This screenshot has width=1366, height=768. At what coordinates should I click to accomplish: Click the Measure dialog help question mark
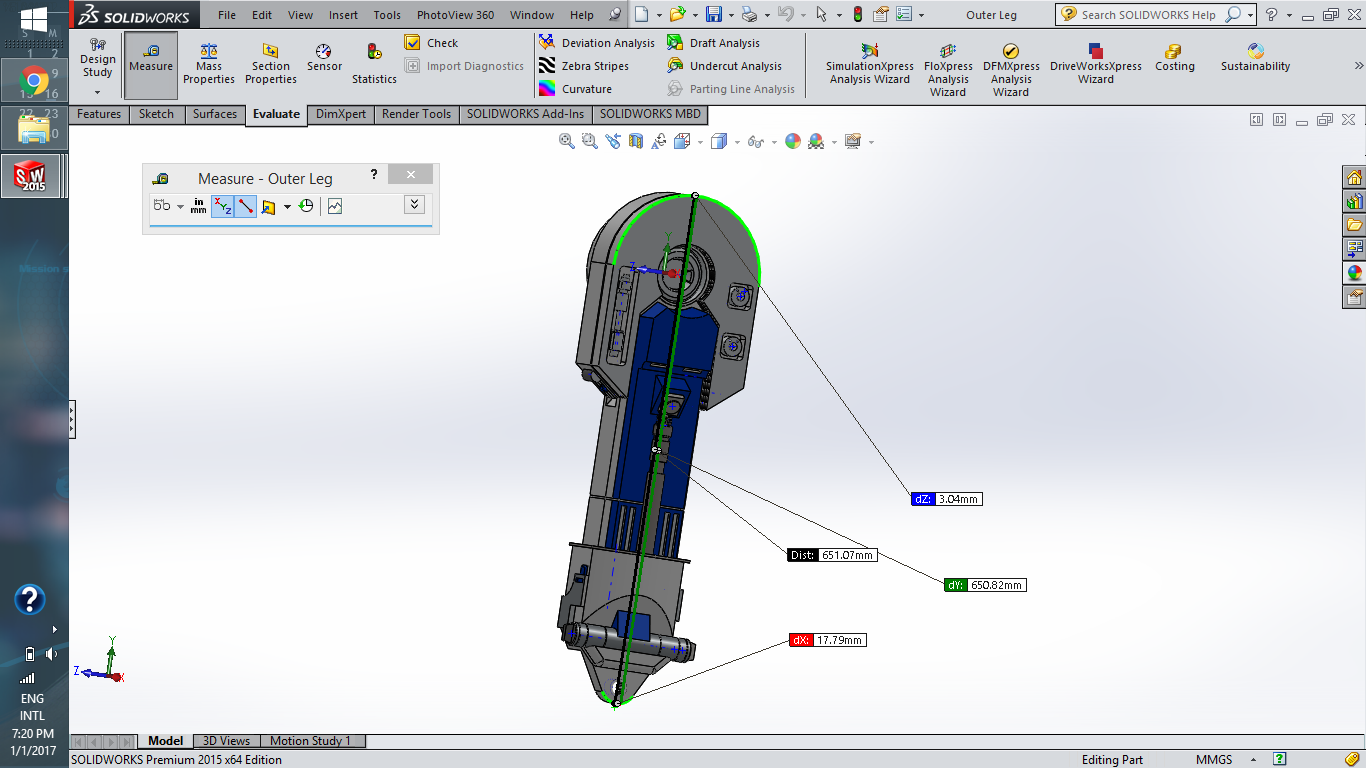373,174
